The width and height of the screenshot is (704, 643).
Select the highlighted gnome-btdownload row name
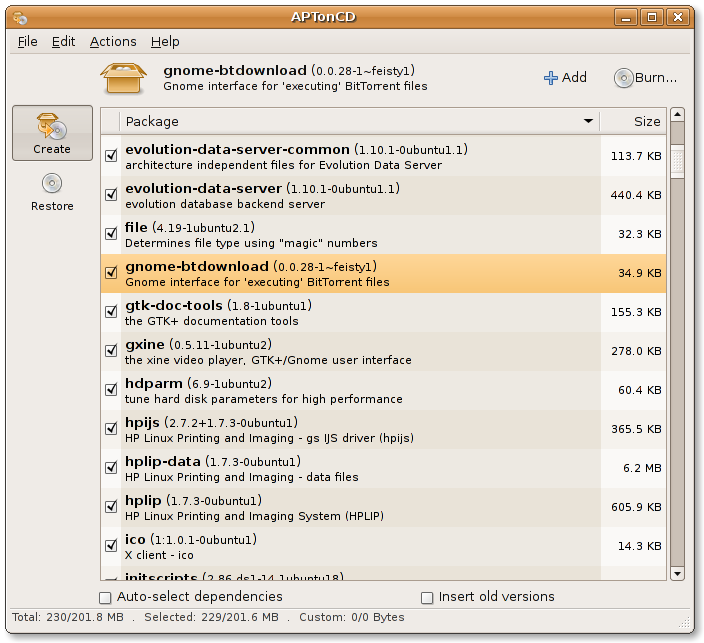(197, 267)
